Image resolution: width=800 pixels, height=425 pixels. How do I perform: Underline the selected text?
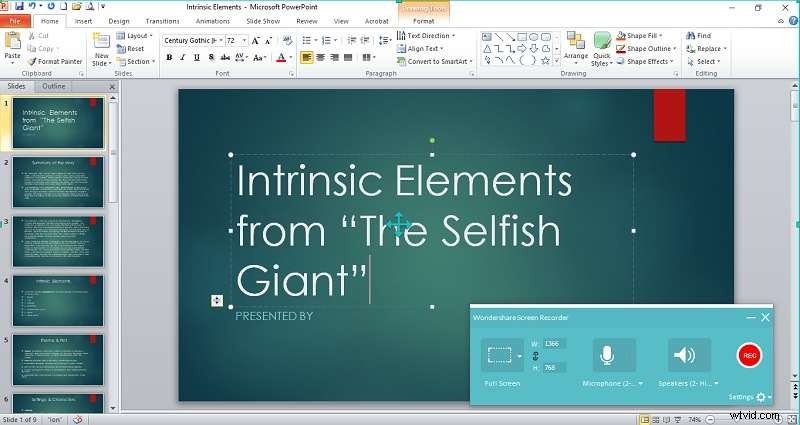pos(196,58)
